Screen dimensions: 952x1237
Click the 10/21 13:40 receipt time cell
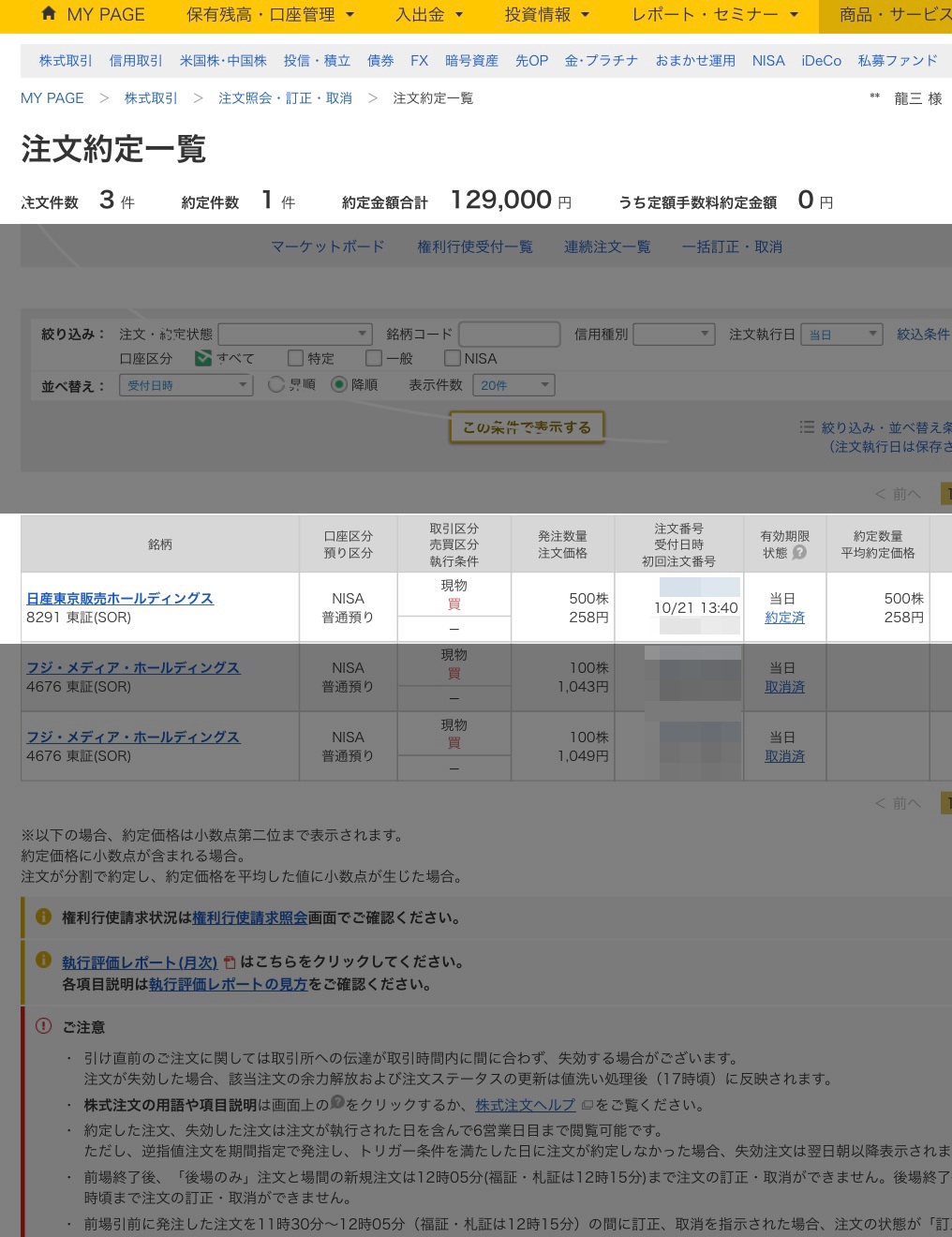click(x=696, y=608)
